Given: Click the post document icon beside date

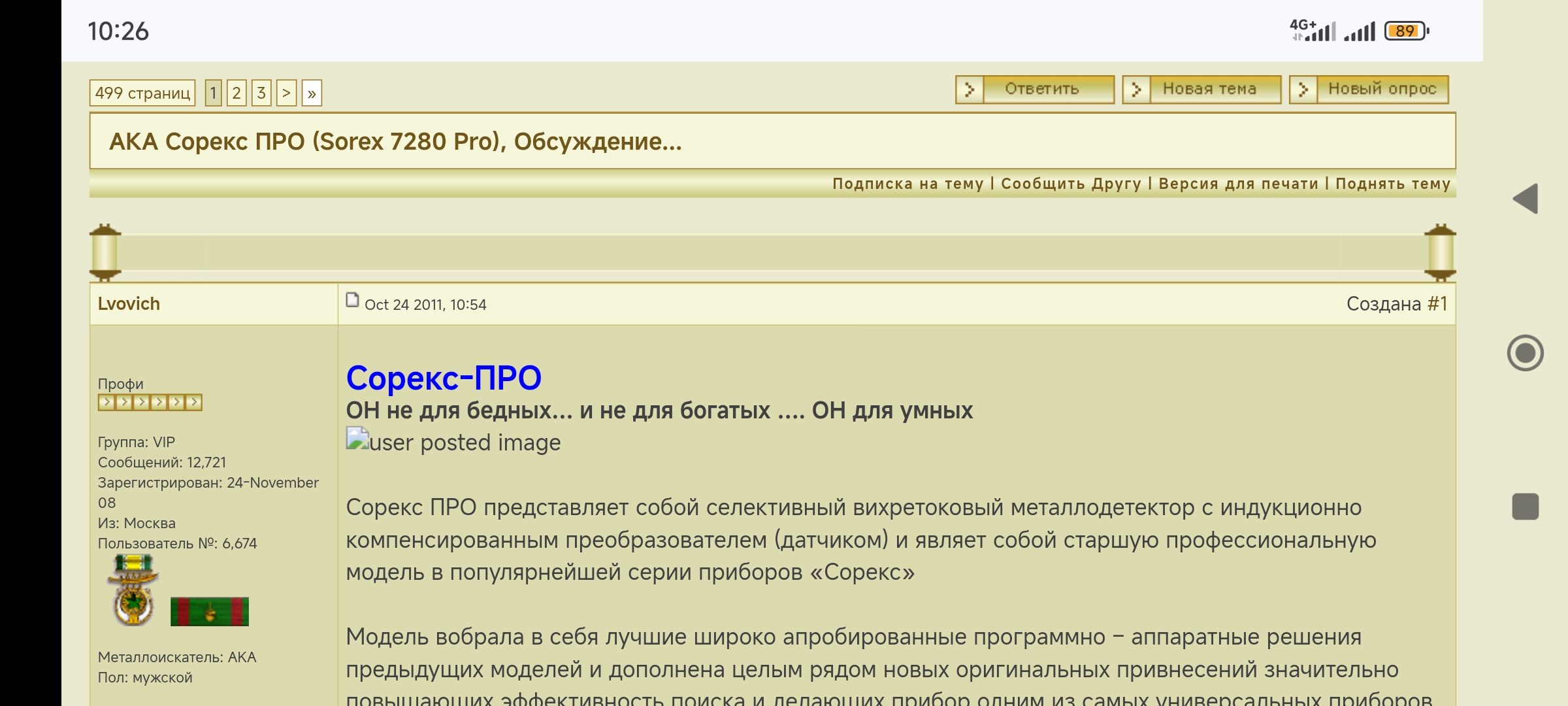Looking at the screenshot, I should pos(353,300).
